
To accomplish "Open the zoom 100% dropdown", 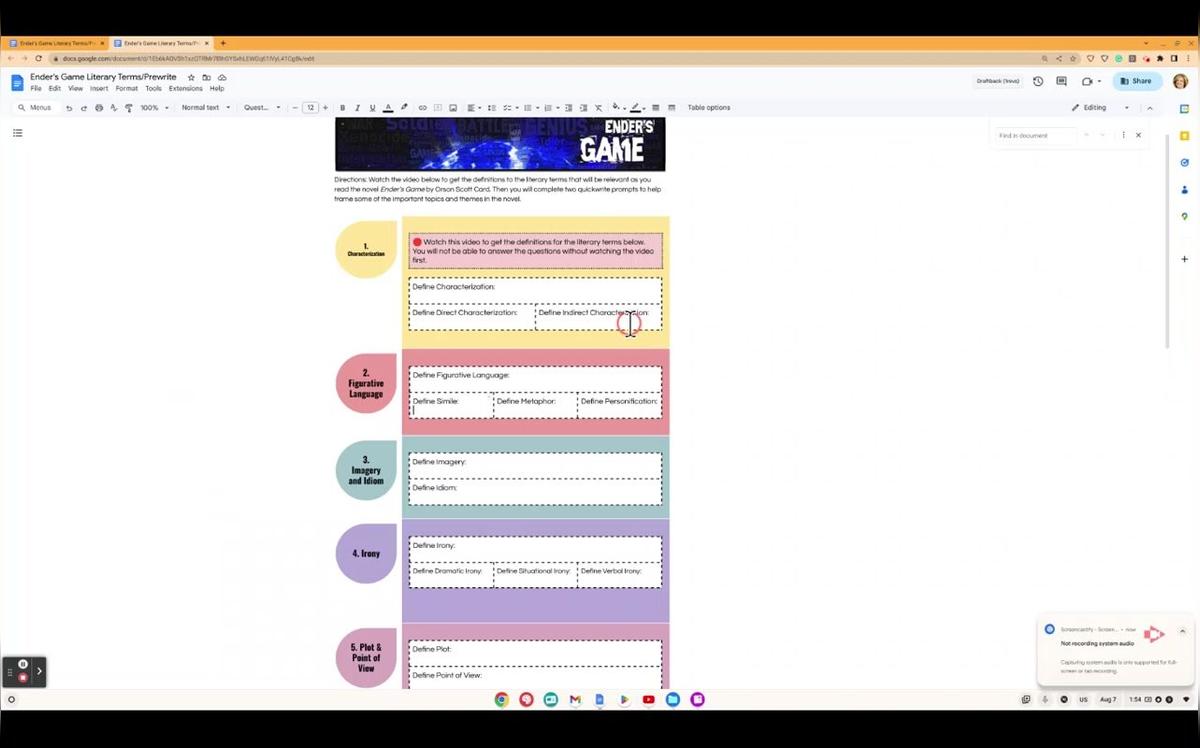I will coord(154,108).
